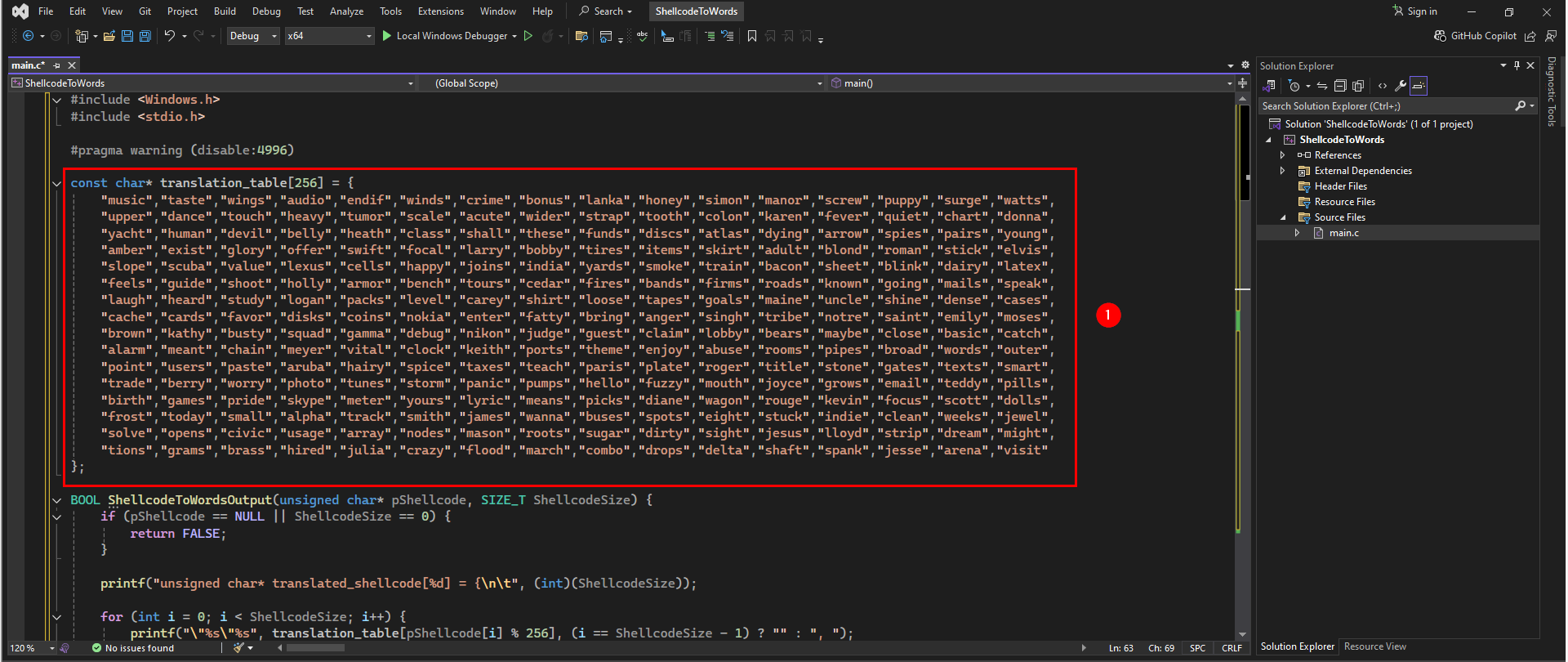Select main.c in Solution Explorer

click(x=1343, y=233)
